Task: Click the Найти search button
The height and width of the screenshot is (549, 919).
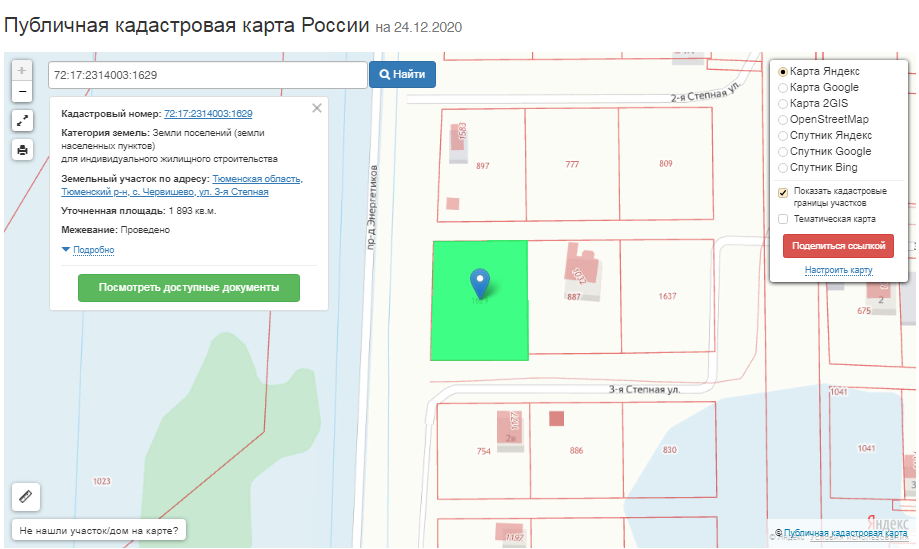Action: point(402,74)
